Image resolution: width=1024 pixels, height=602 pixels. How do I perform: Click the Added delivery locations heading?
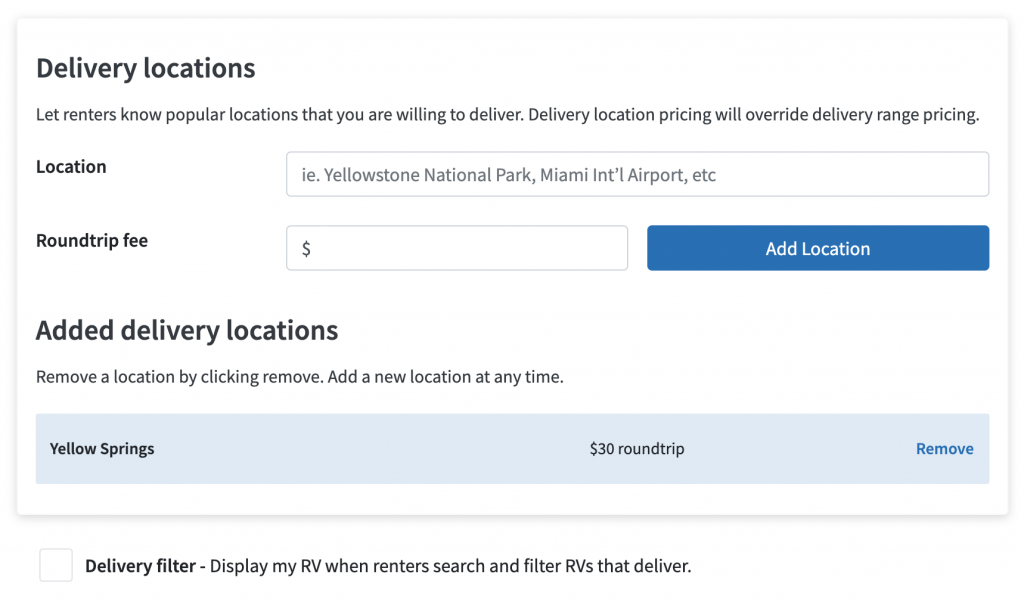(x=187, y=330)
